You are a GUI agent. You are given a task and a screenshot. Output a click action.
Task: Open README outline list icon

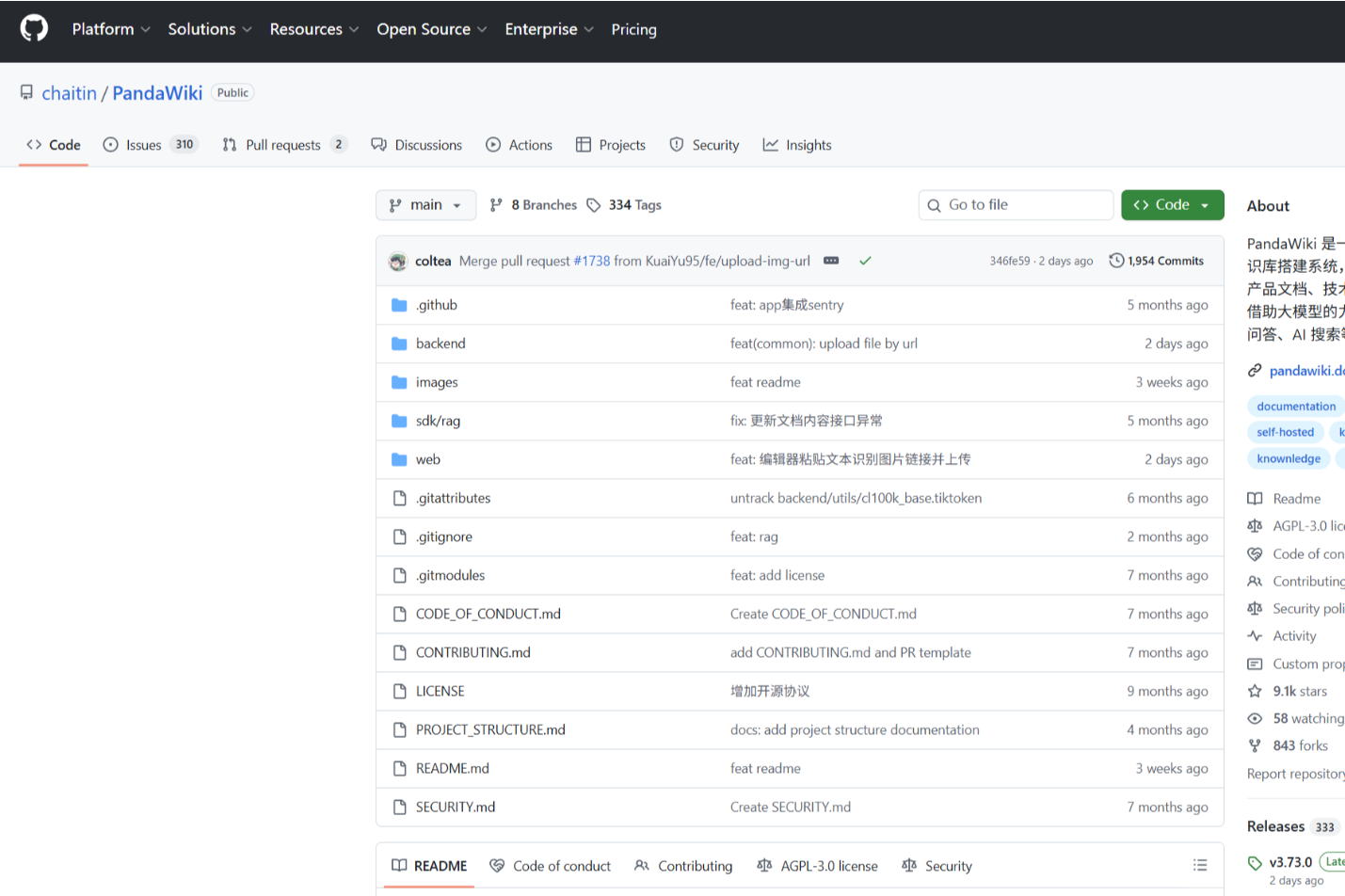[x=1200, y=865]
